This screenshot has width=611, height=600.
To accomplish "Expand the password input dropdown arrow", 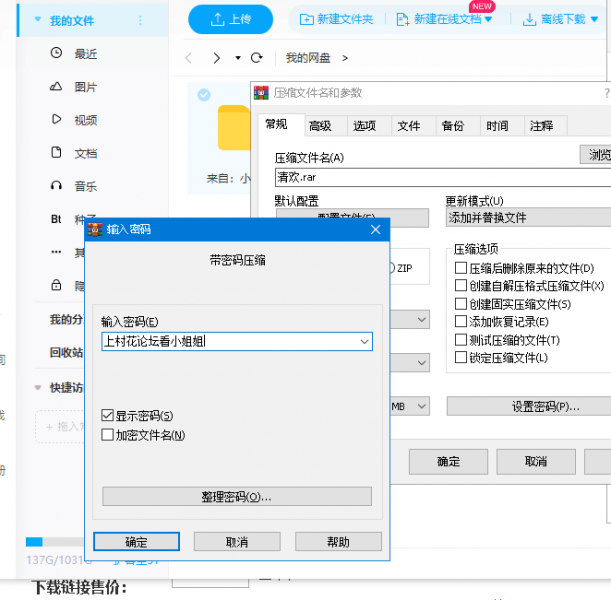I will 362,341.
